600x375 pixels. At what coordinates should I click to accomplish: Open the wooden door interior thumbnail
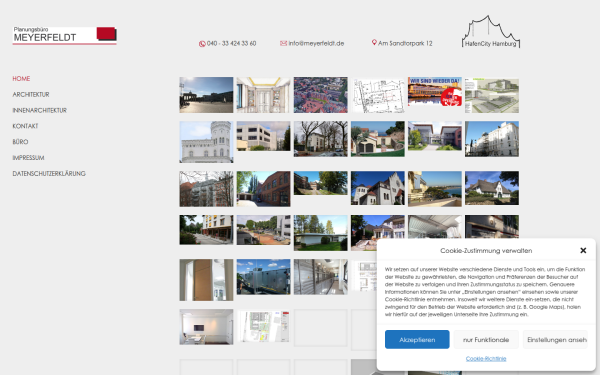coord(206,280)
